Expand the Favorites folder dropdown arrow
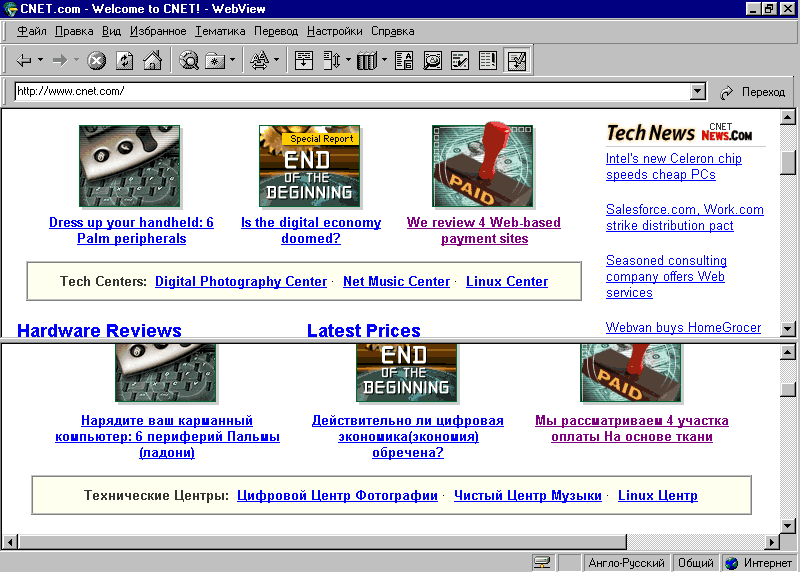The image size is (800, 572). [232, 60]
